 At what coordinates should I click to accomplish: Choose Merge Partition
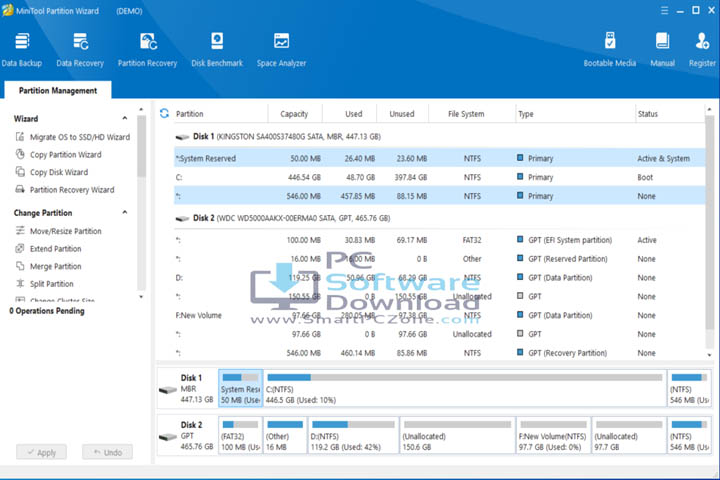coord(48,266)
